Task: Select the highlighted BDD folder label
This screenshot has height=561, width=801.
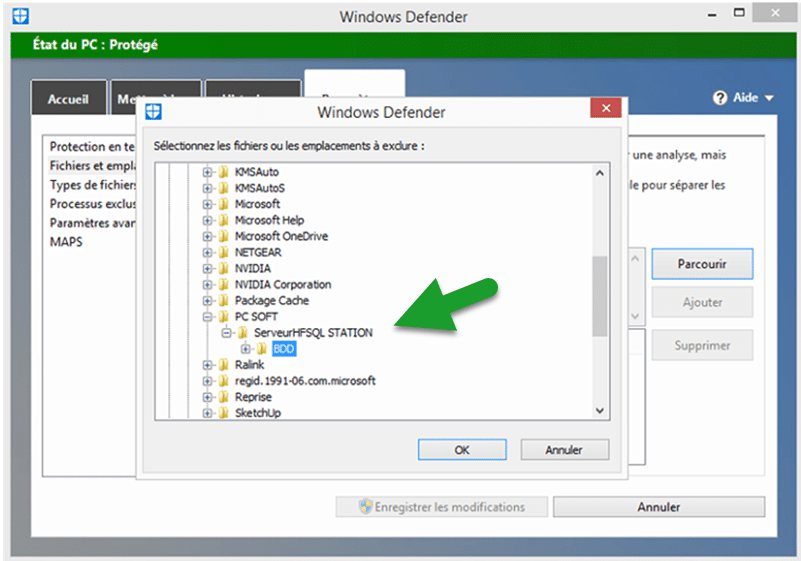Action: pos(284,349)
